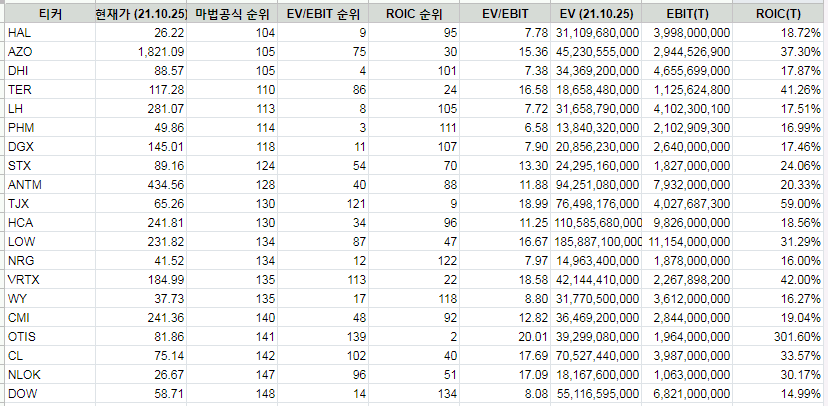Select AZO price cell 1,821.09
The height and width of the screenshot is (406, 828).
[141, 52]
